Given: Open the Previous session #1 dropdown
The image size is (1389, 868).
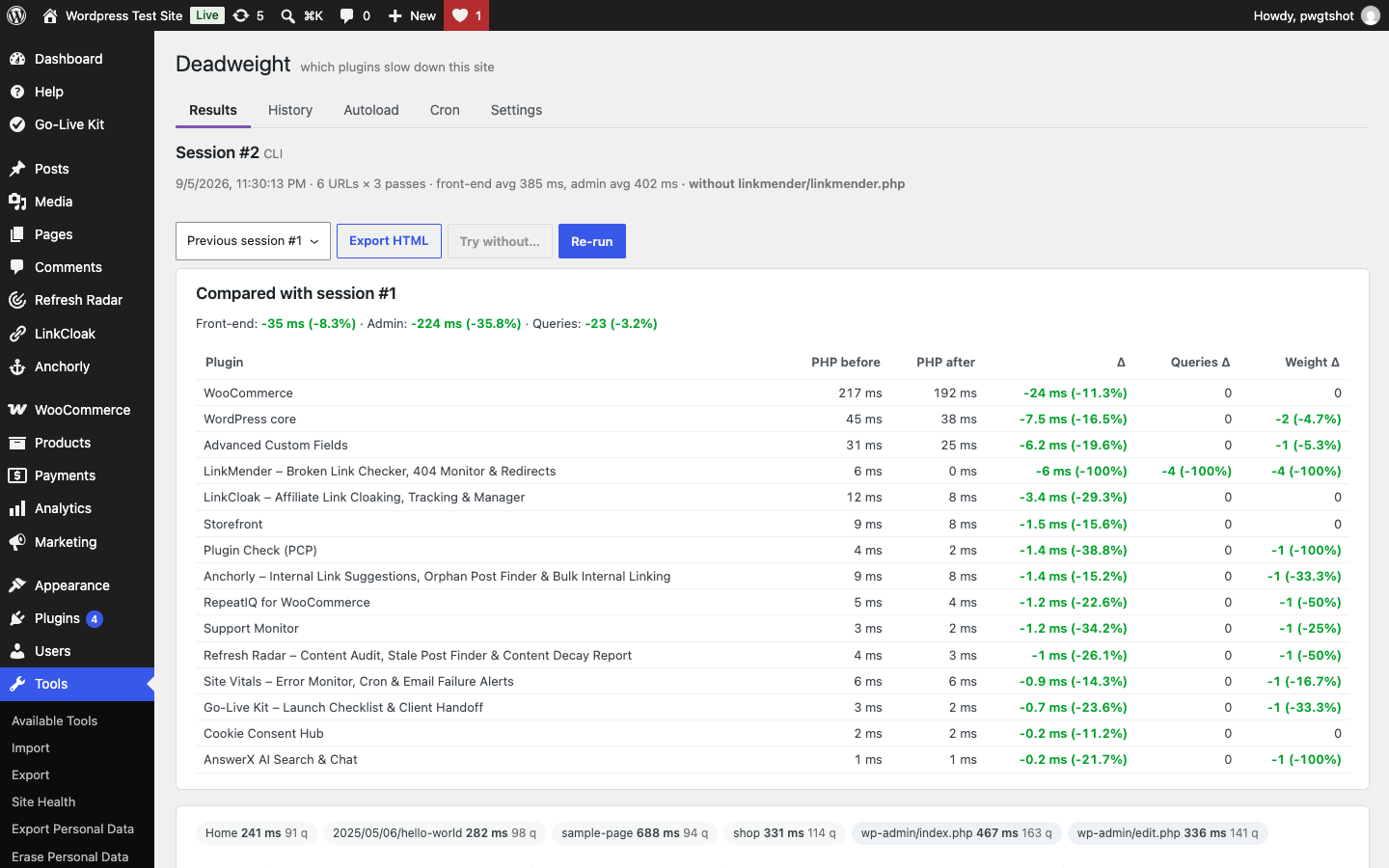Looking at the screenshot, I should (253, 241).
